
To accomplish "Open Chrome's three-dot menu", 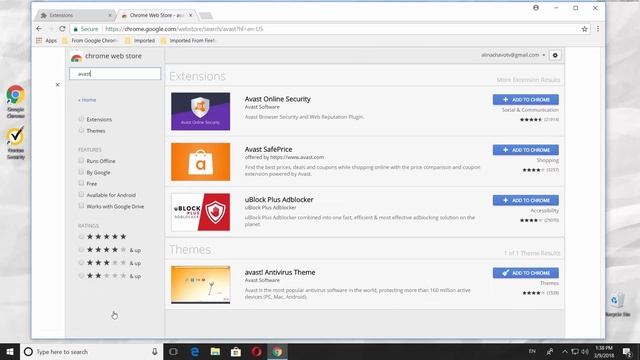I will (598, 29).
